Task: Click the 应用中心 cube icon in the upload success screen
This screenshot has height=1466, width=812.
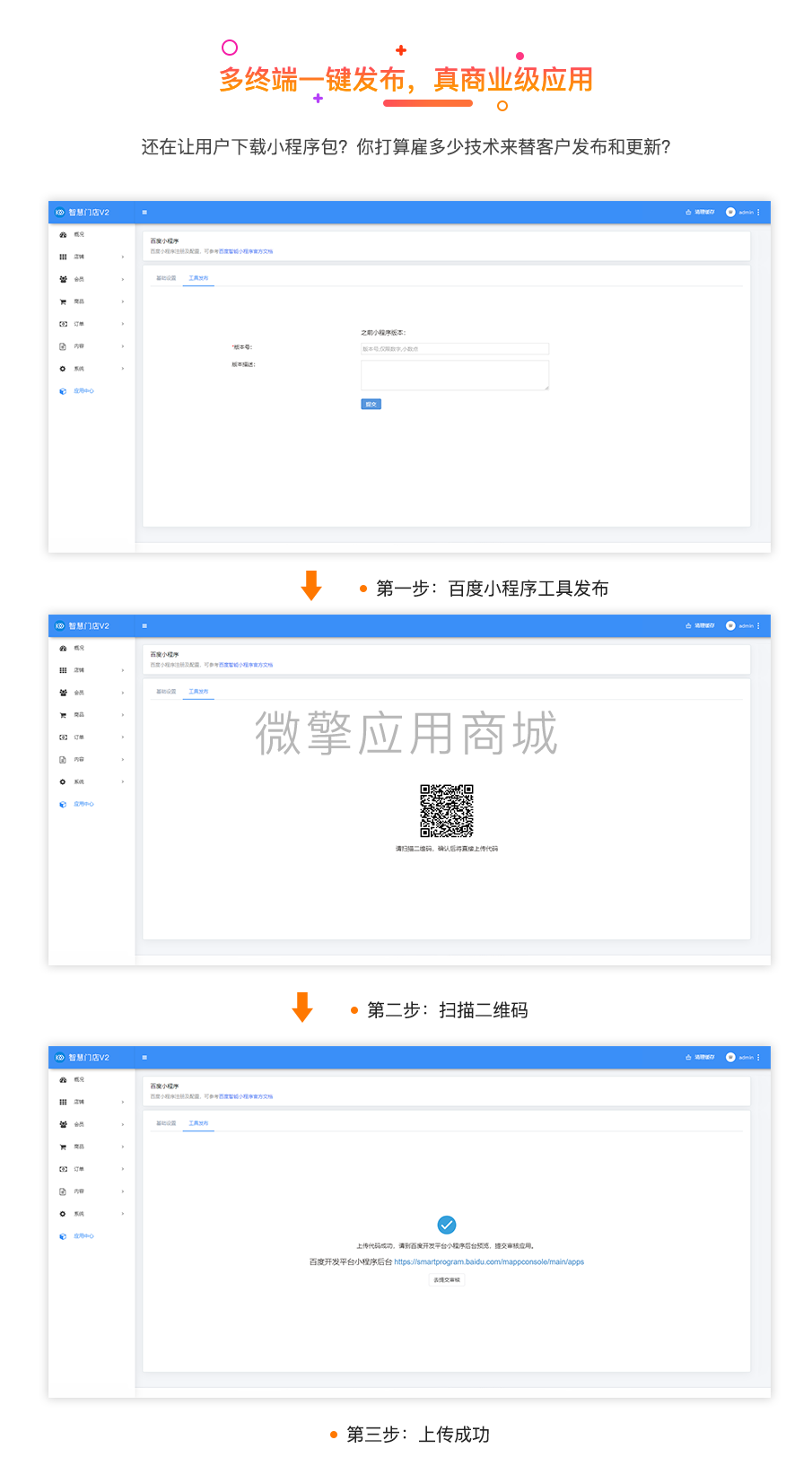Action: 63,1236
